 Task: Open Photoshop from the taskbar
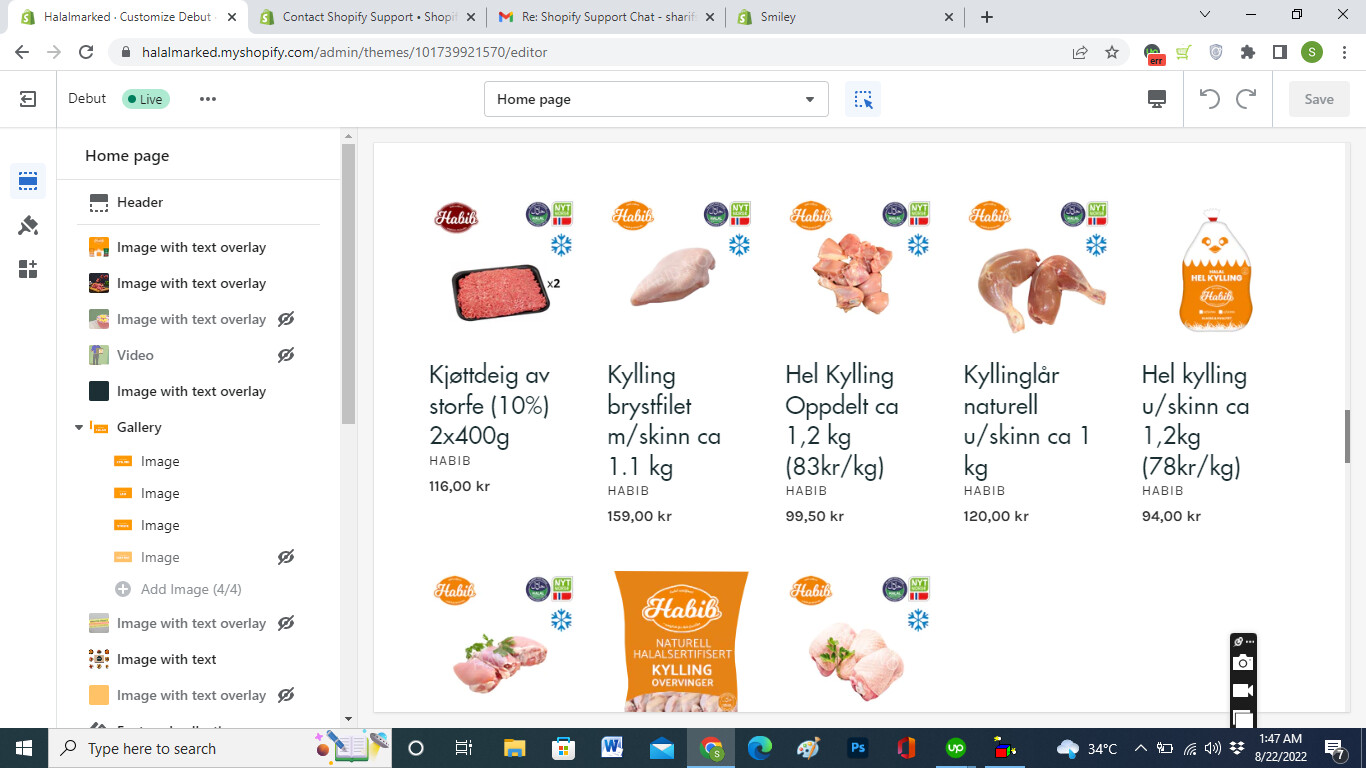point(857,748)
